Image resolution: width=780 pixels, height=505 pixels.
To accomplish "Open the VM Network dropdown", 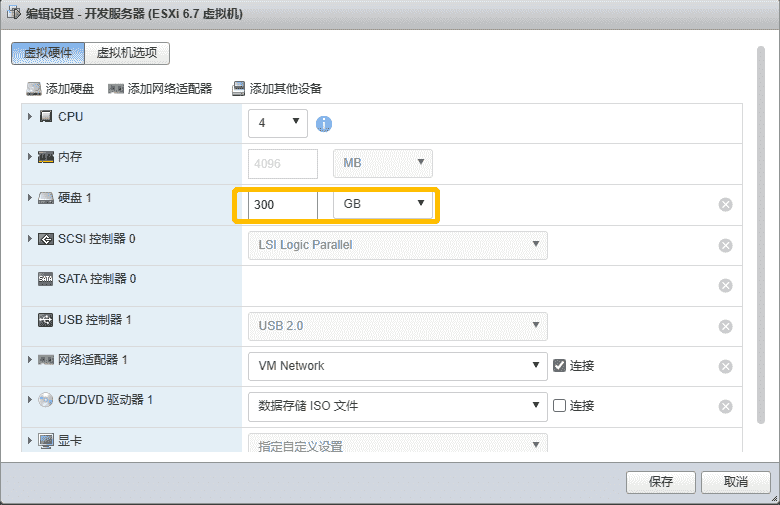I will (397, 365).
